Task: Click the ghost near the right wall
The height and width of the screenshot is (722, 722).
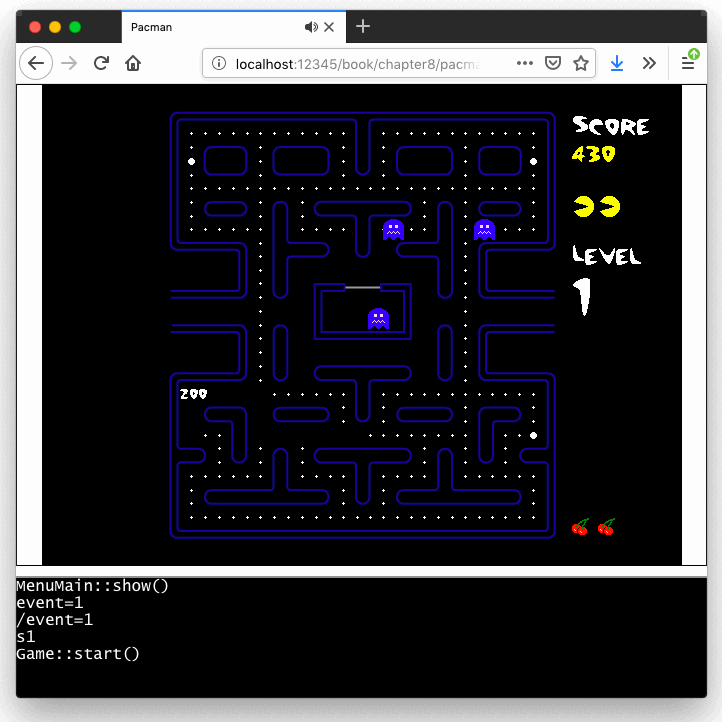Action: tap(484, 230)
